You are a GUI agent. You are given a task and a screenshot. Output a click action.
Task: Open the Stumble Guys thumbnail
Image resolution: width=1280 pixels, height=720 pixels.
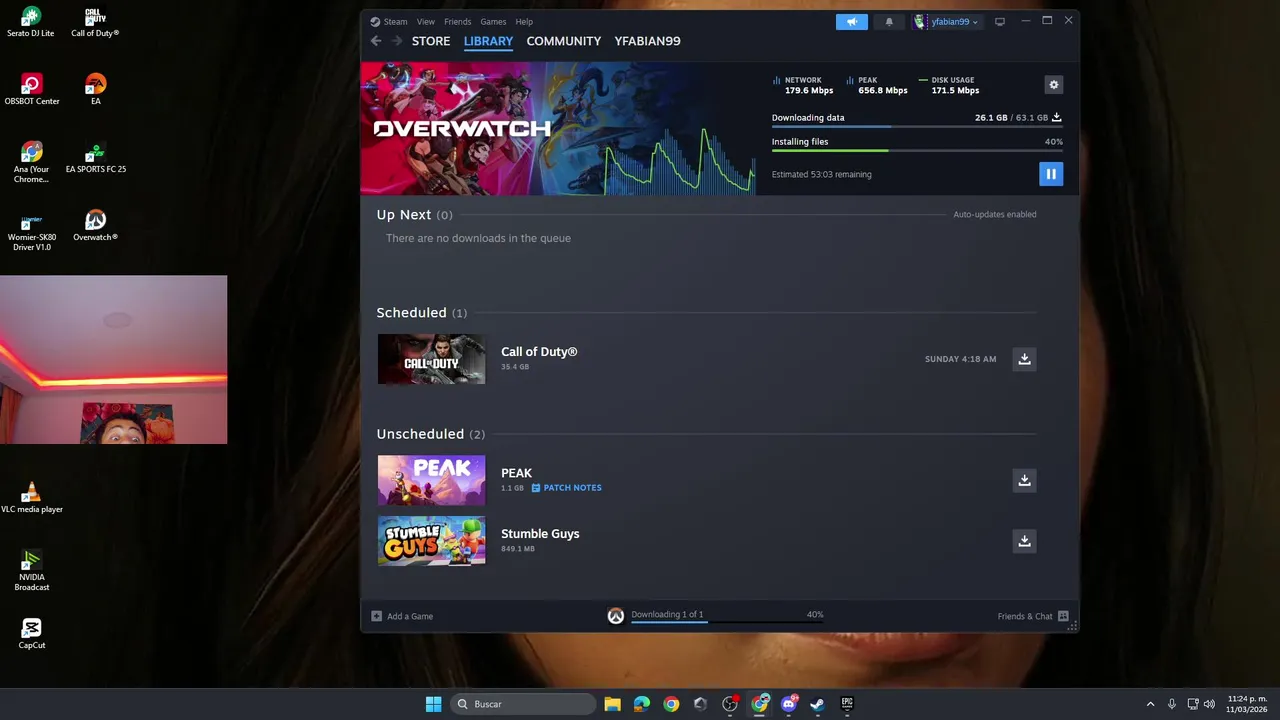pos(431,541)
